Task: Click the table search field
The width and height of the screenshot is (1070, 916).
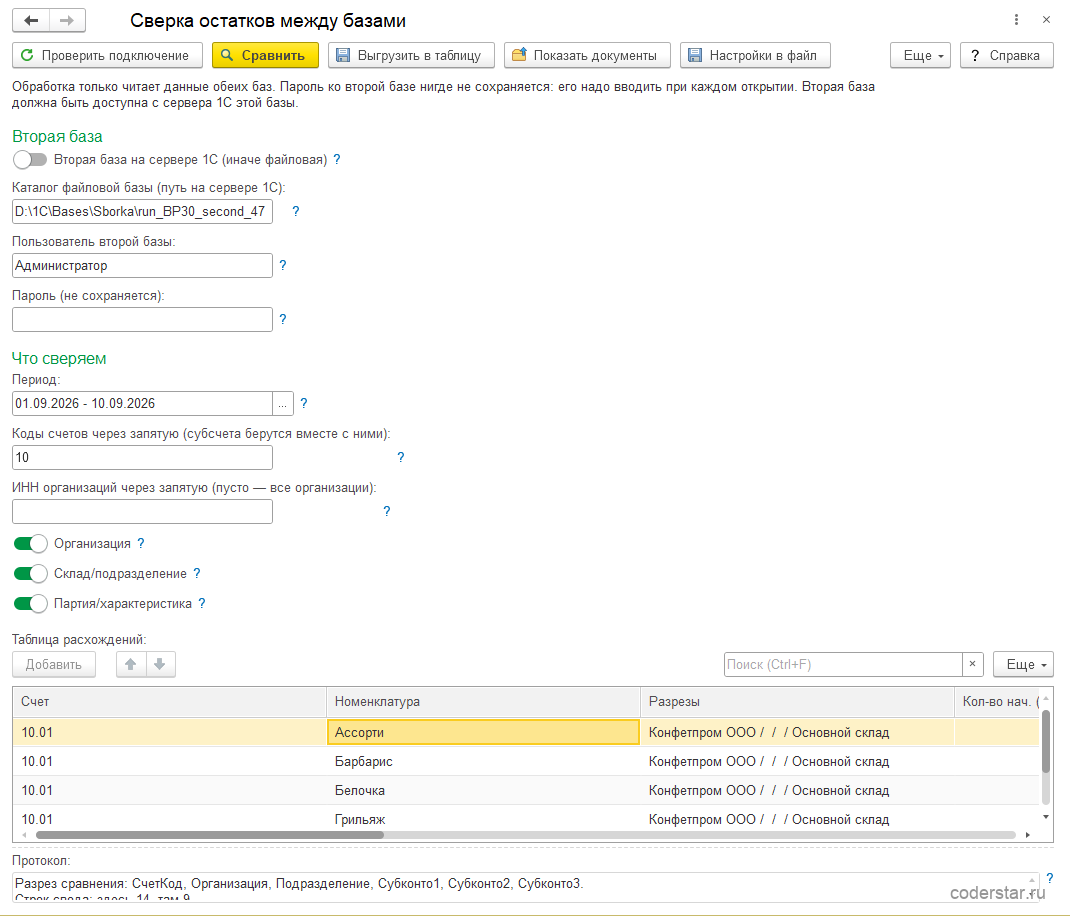Action: pyautogui.click(x=843, y=664)
